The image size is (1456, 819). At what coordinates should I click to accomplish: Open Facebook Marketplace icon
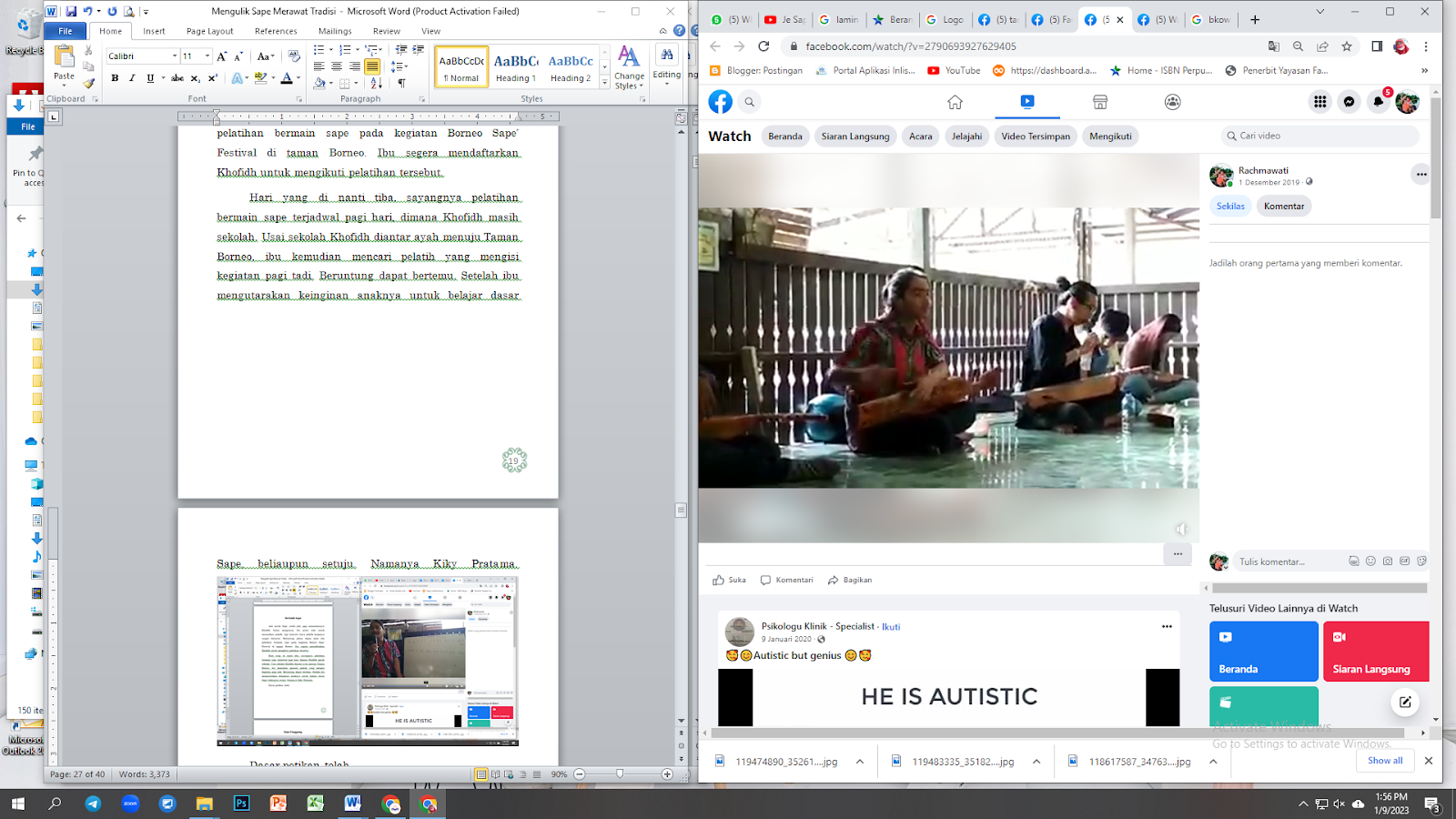1100,102
